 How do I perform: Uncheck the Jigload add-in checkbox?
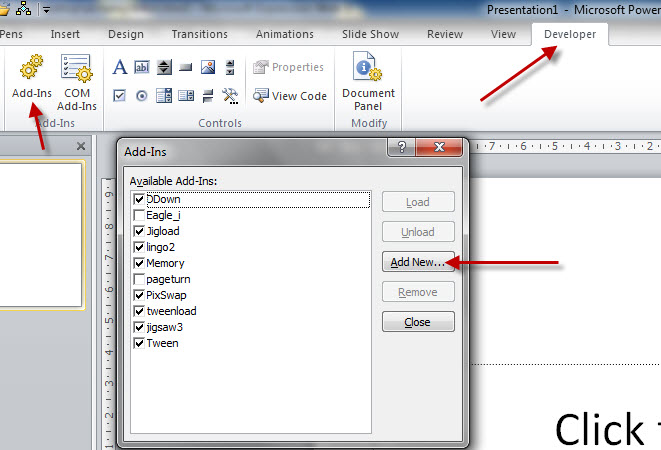tap(139, 231)
